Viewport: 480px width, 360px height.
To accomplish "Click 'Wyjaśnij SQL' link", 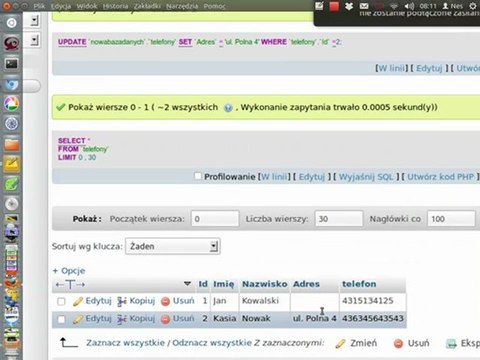I will click(x=366, y=177).
